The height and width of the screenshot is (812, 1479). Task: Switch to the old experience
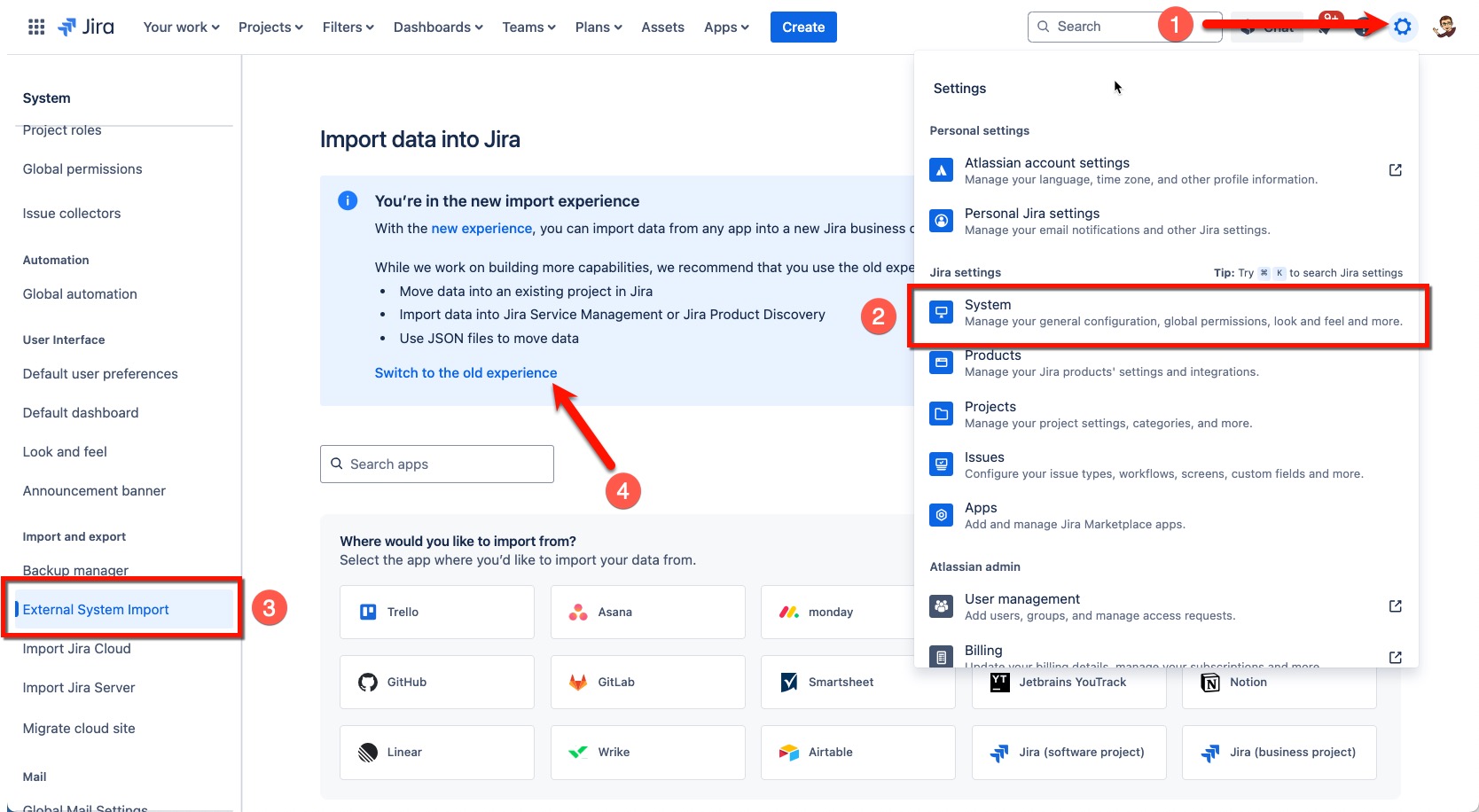pyautogui.click(x=465, y=372)
